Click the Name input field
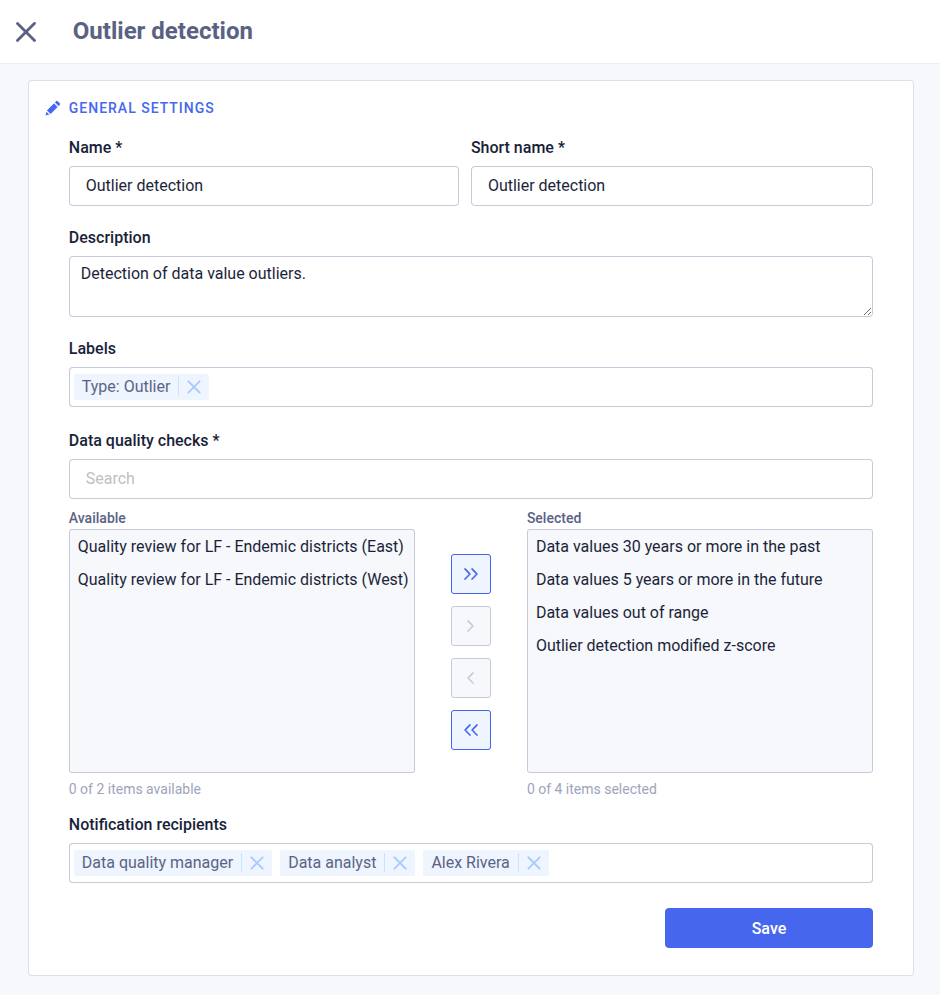Image resolution: width=940 pixels, height=995 pixels. (264, 186)
